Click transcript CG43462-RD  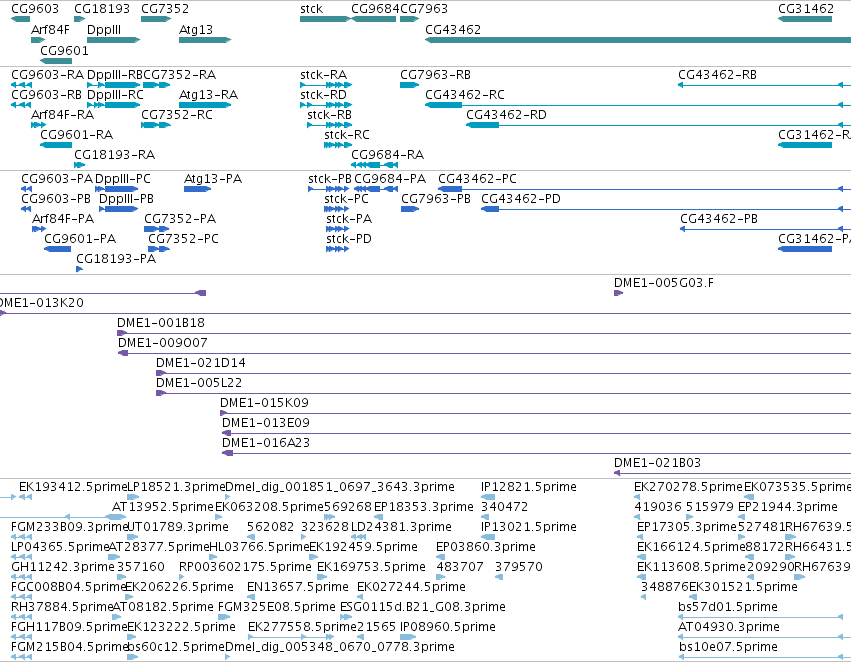tap(658, 125)
